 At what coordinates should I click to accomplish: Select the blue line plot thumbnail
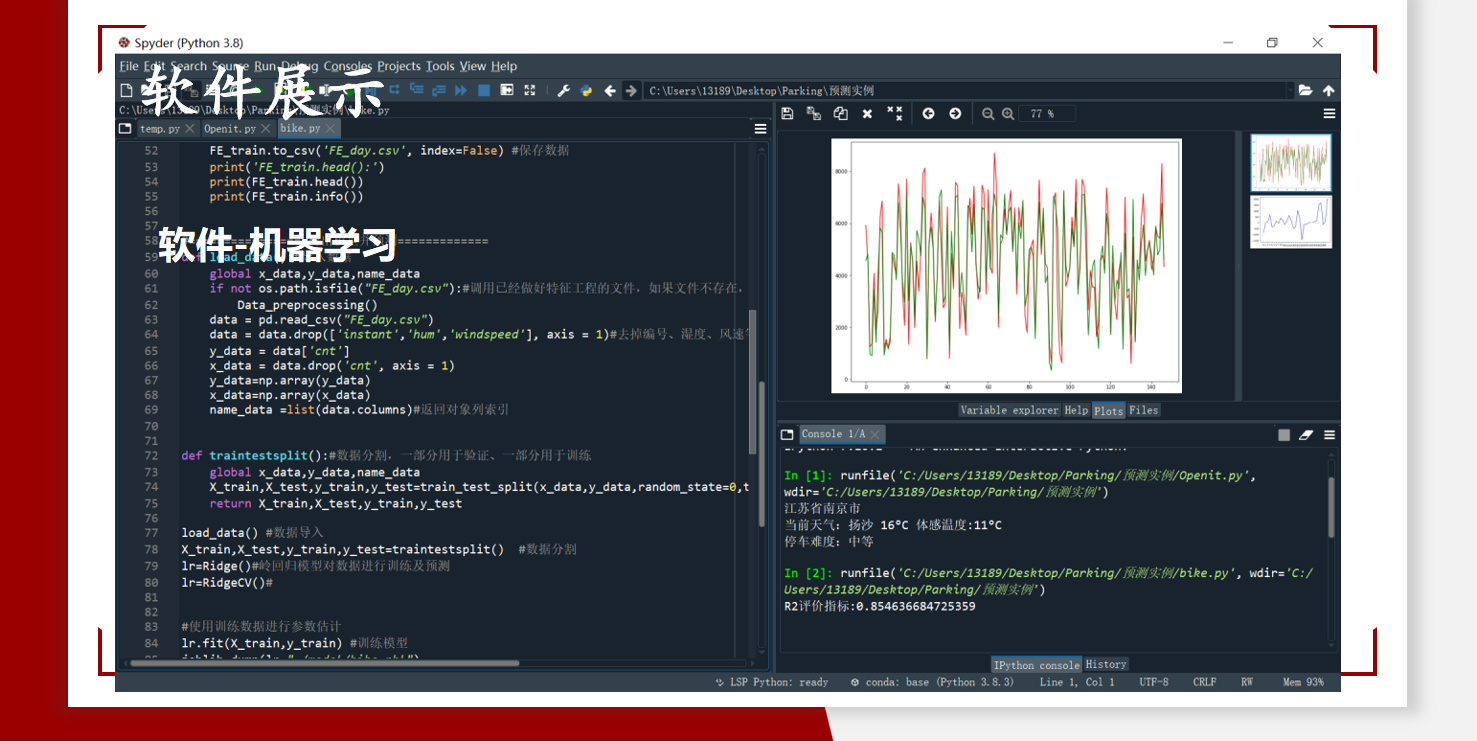pos(1291,222)
